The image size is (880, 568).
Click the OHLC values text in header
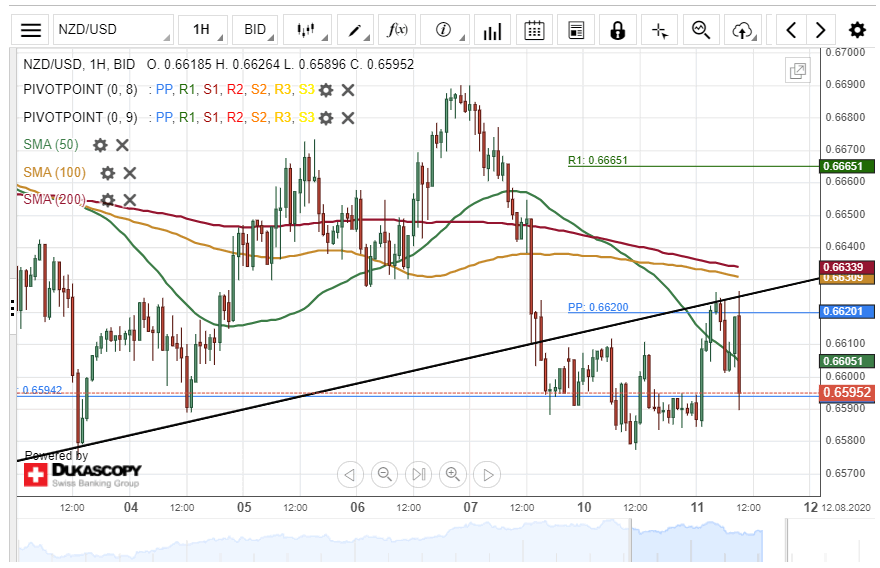point(280,65)
